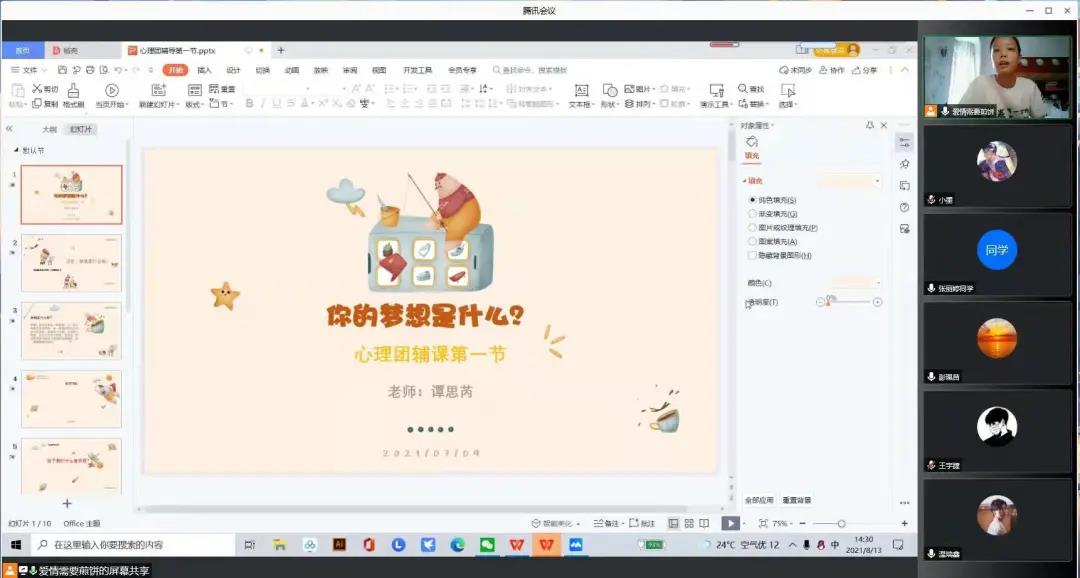The width and height of the screenshot is (1080, 578).
Task: Click the Collaborate (协作) button
Action: tap(832, 70)
